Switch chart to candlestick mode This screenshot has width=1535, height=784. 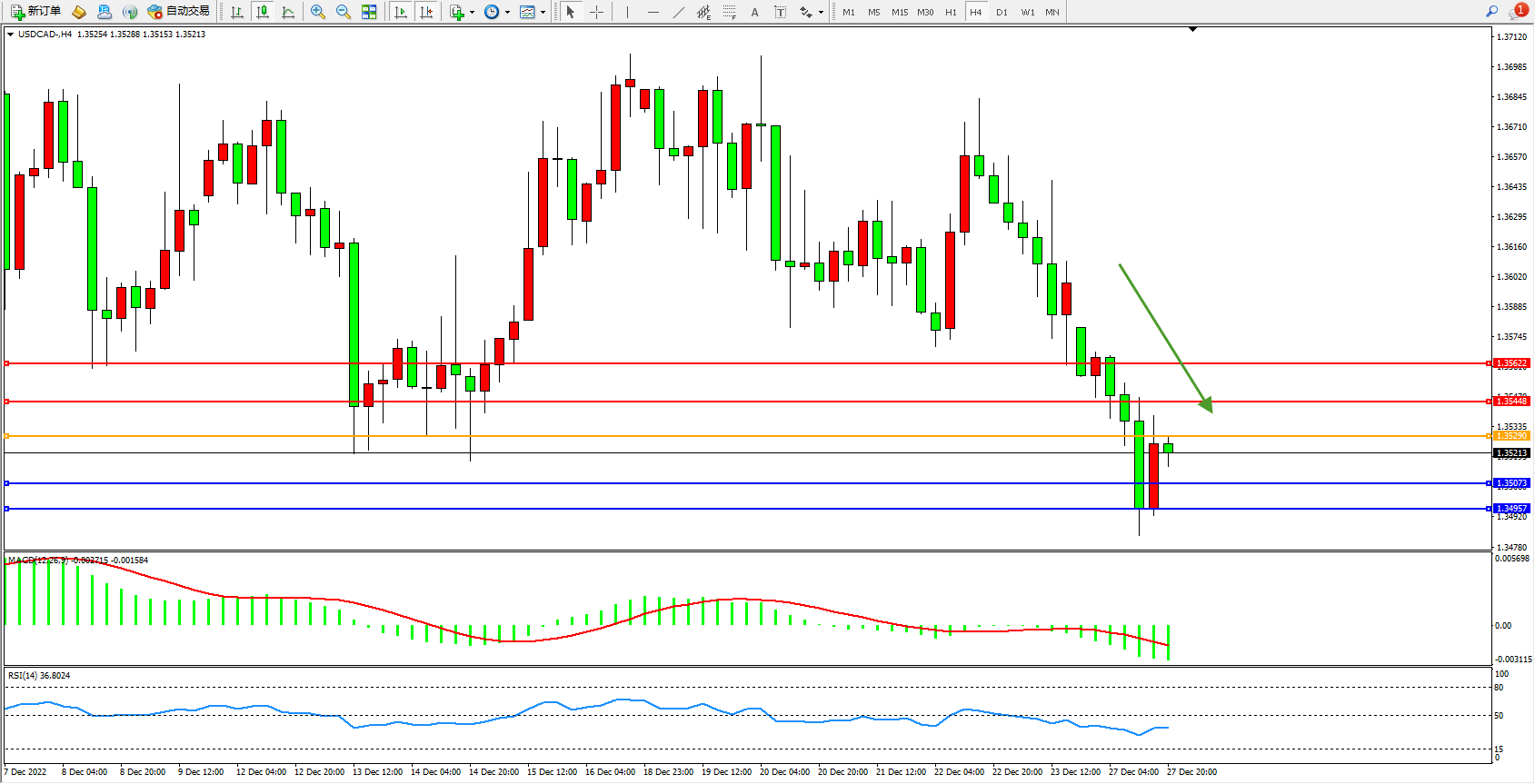[x=263, y=12]
